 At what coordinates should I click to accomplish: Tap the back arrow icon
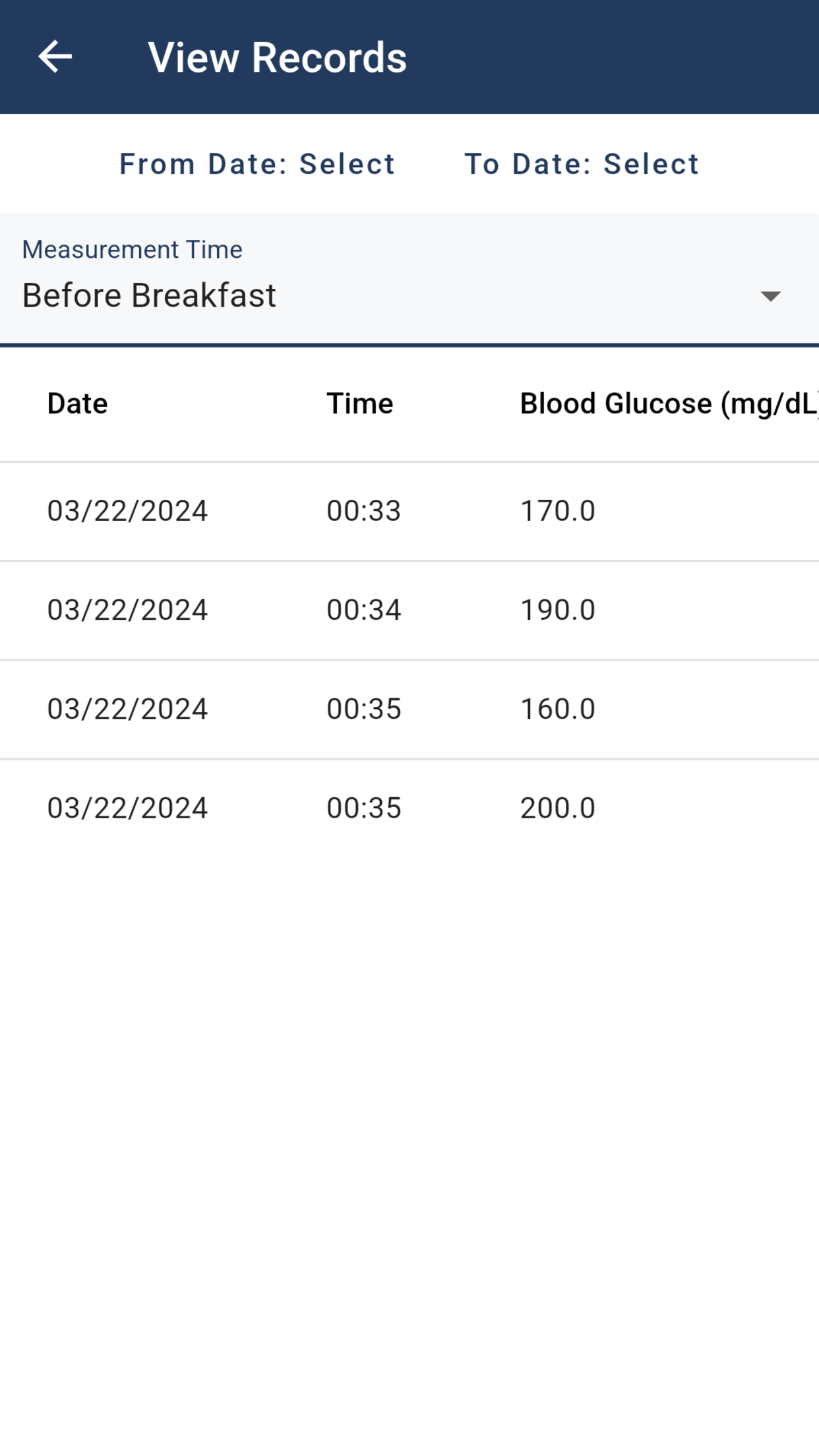tap(55, 57)
